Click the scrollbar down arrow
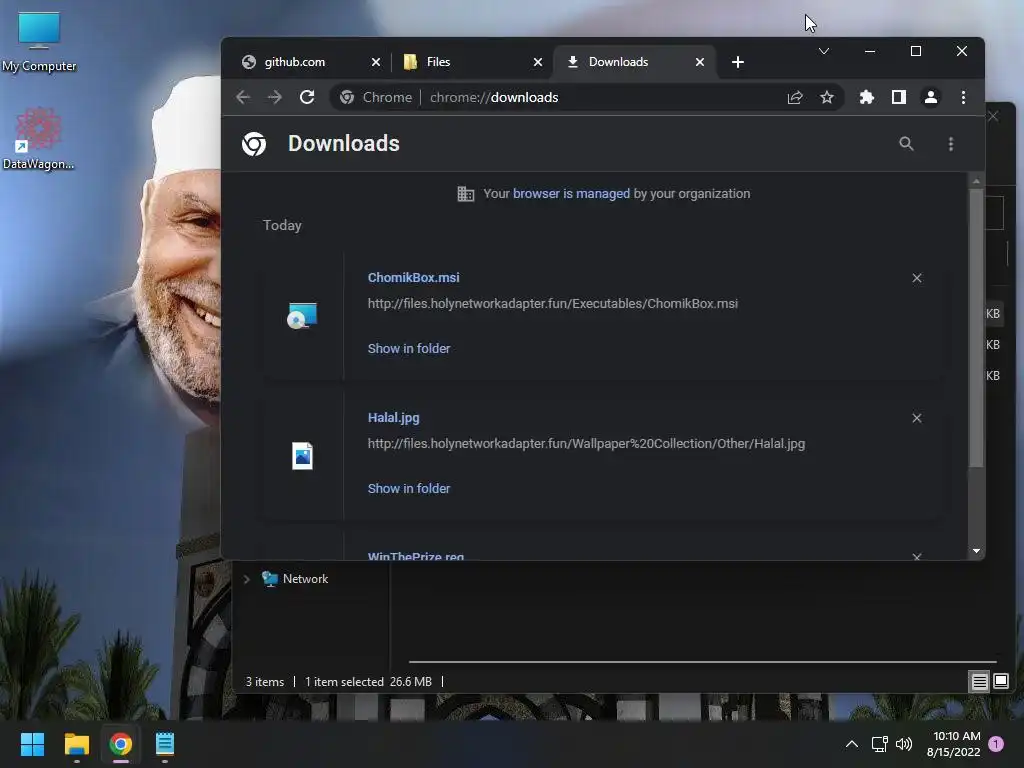 [x=976, y=551]
